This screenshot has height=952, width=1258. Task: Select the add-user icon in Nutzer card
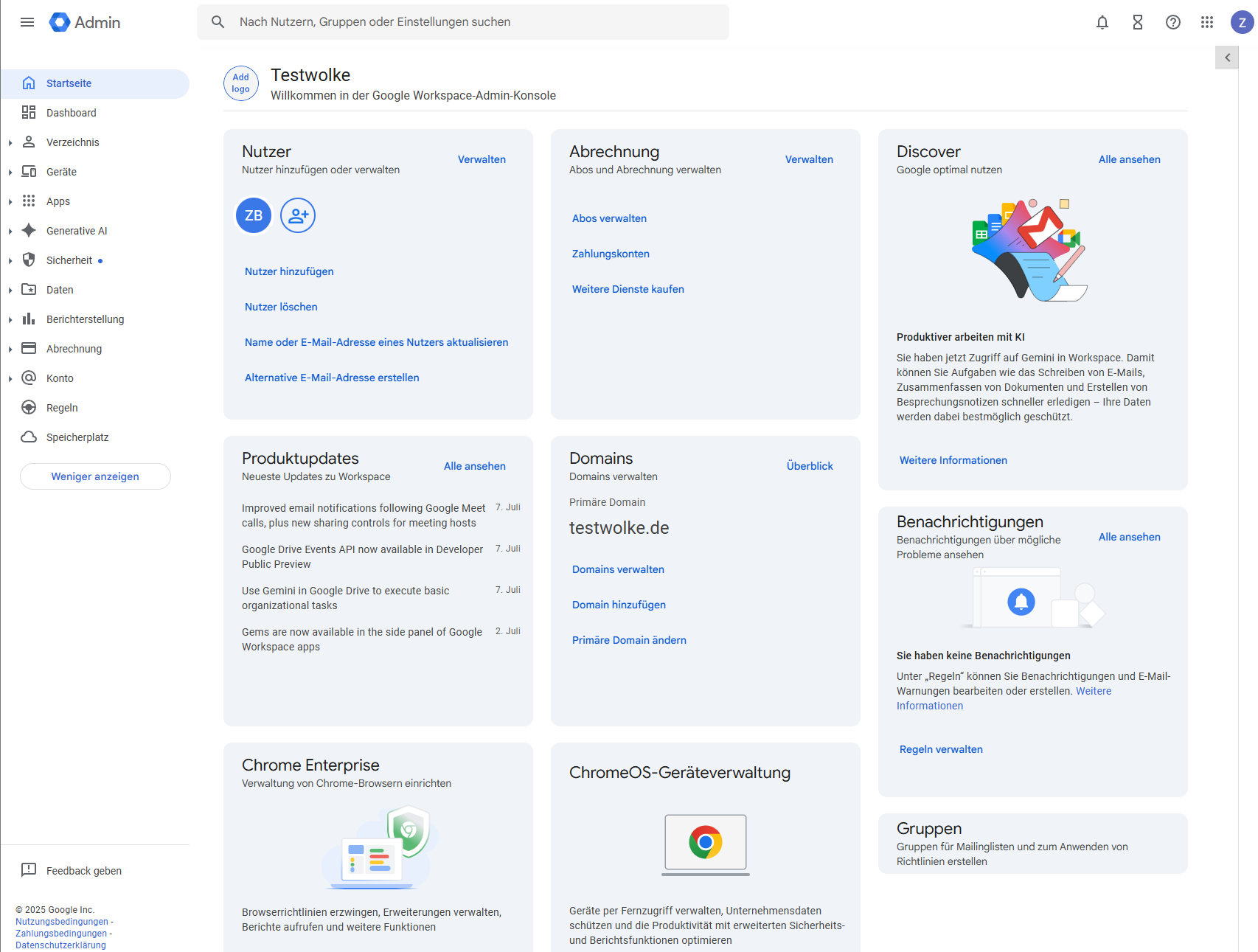[x=297, y=215]
